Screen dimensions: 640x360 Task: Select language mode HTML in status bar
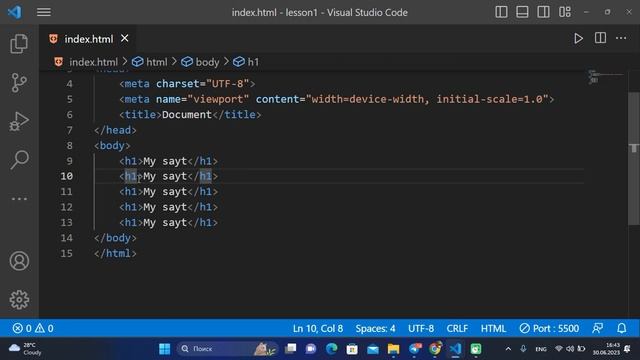[x=493, y=329]
